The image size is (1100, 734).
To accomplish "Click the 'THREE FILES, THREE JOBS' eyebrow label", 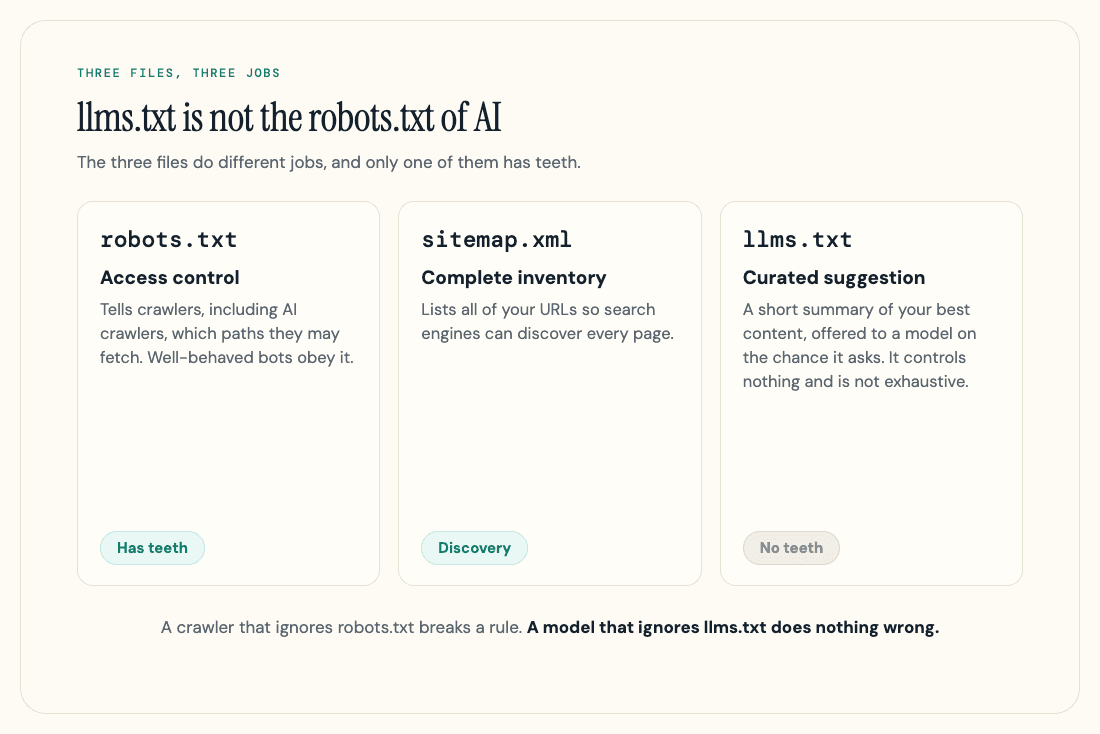I will pyautogui.click(x=178, y=73).
